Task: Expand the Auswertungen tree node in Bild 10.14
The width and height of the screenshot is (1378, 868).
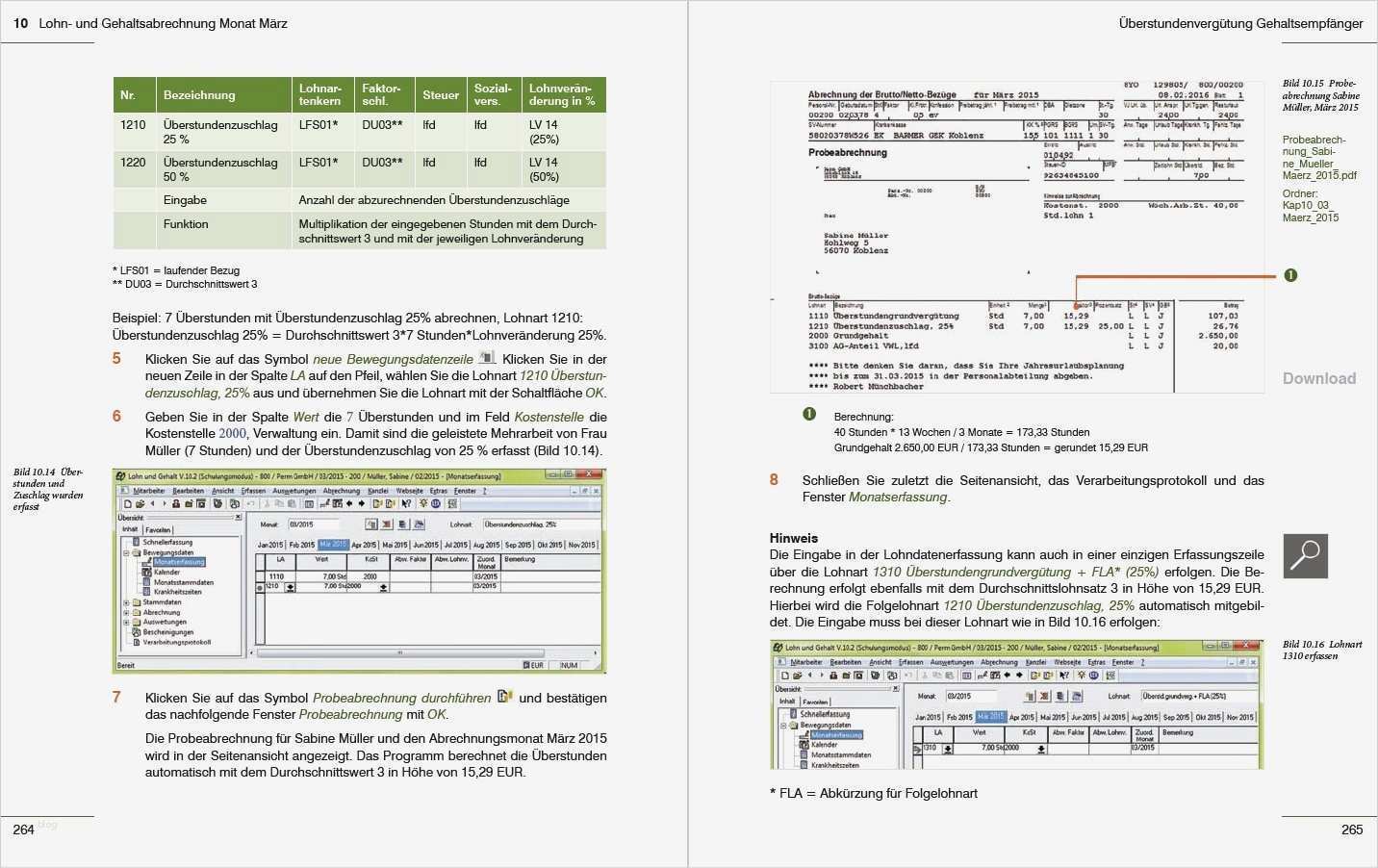Action: 126,622
